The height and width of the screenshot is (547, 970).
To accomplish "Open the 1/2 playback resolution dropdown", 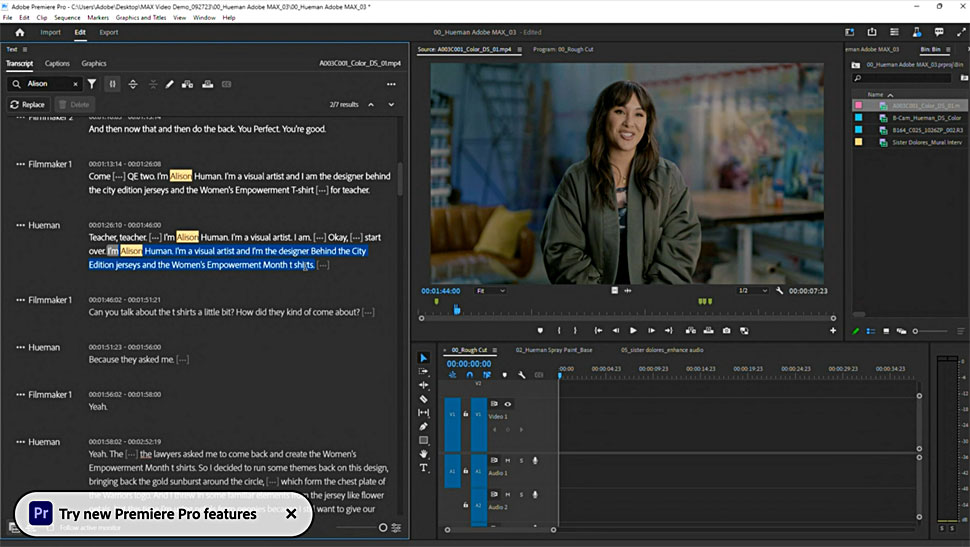I will 752,291.
